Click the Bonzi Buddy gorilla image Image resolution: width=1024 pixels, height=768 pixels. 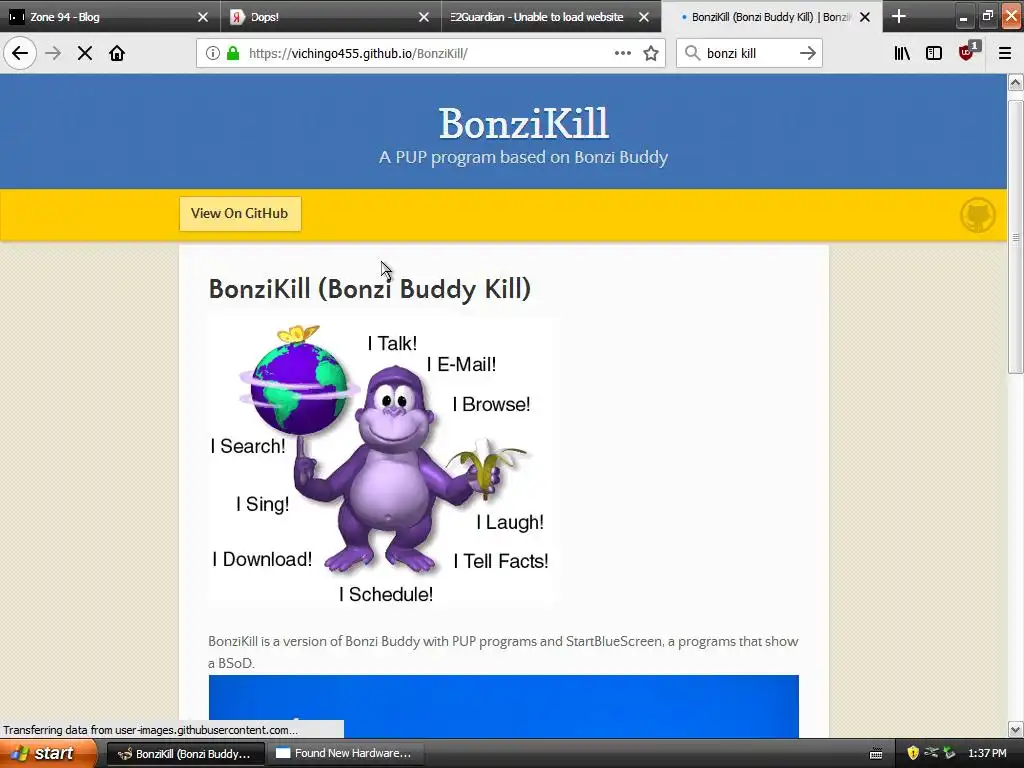382,462
